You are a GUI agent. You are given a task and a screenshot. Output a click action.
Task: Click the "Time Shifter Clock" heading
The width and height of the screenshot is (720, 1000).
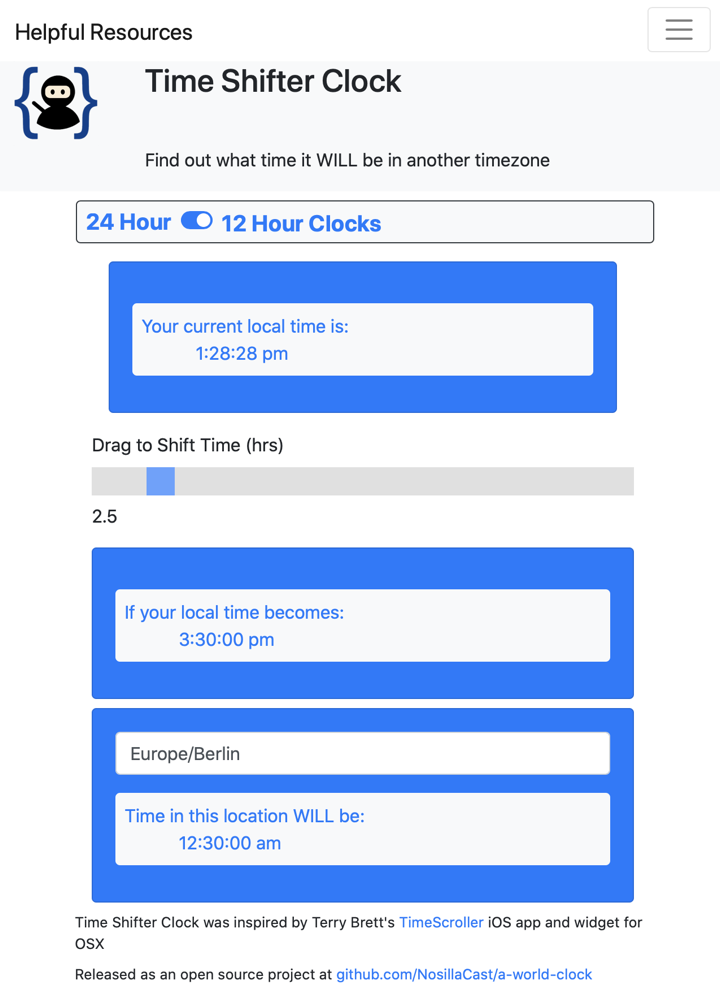pyautogui.click(x=273, y=81)
